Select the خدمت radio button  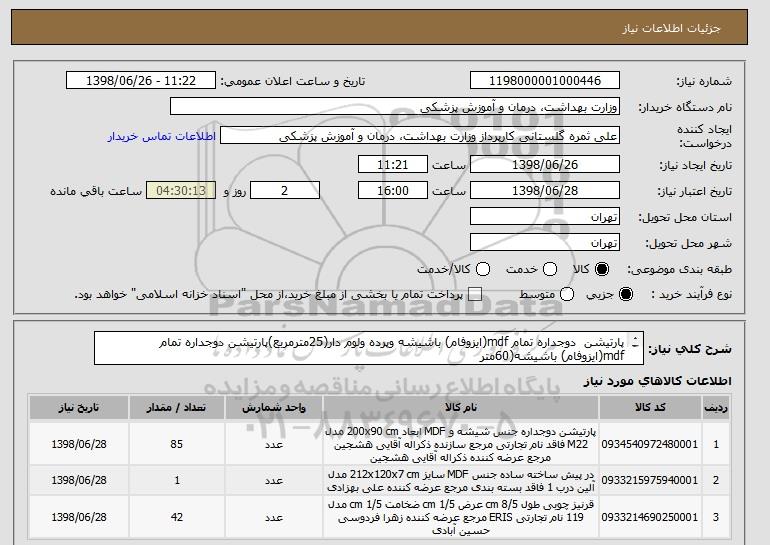click(x=550, y=269)
